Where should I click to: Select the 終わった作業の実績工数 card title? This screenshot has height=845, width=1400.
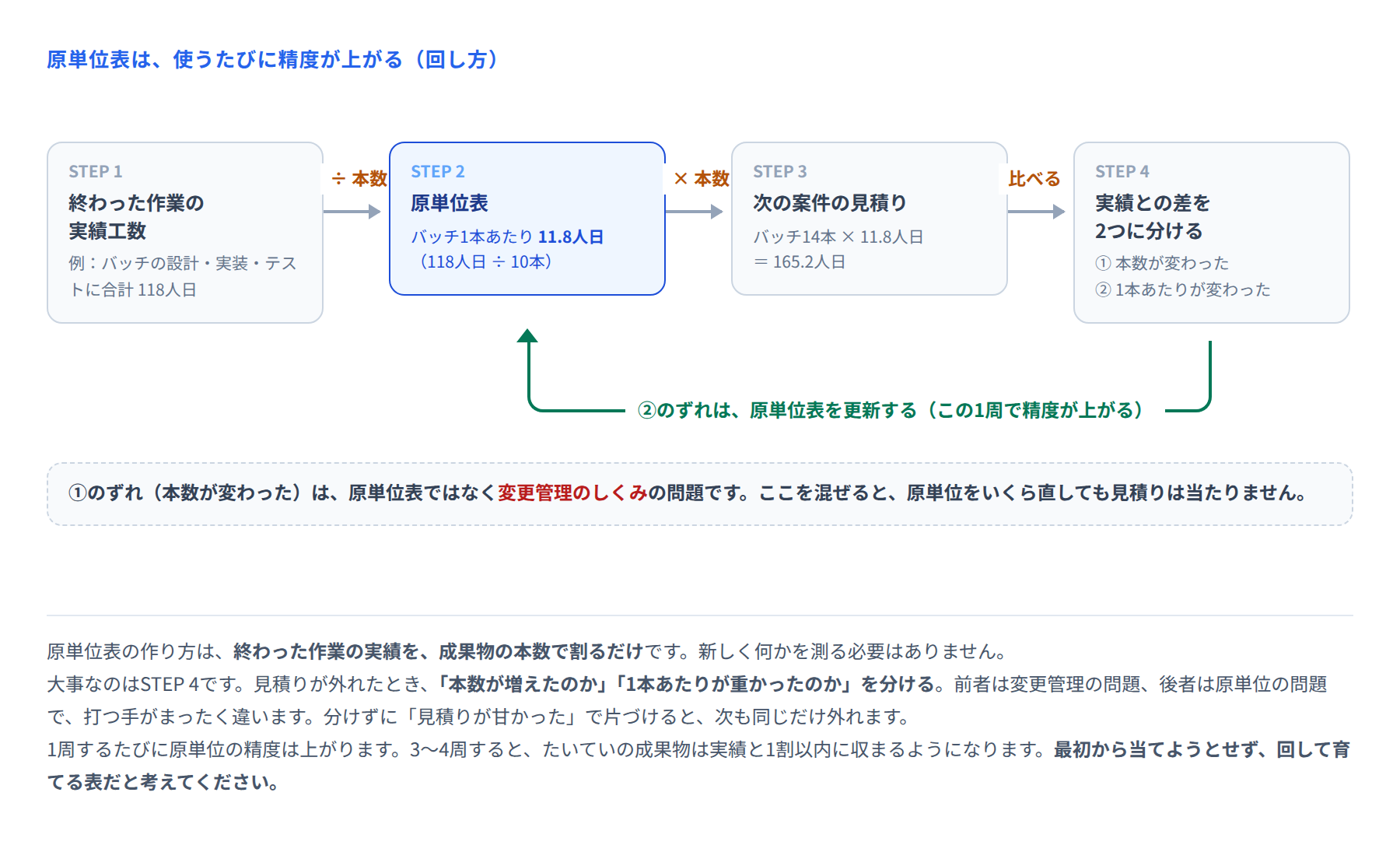pyautogui.click(x=136, y=217)
